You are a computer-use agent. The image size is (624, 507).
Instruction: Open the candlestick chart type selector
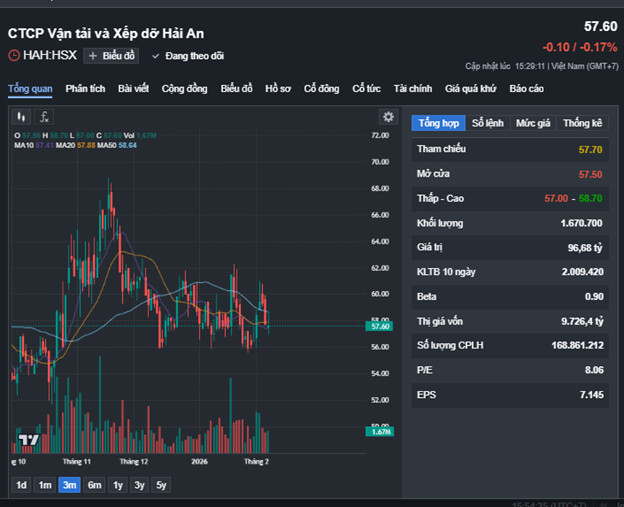[22, 117]
